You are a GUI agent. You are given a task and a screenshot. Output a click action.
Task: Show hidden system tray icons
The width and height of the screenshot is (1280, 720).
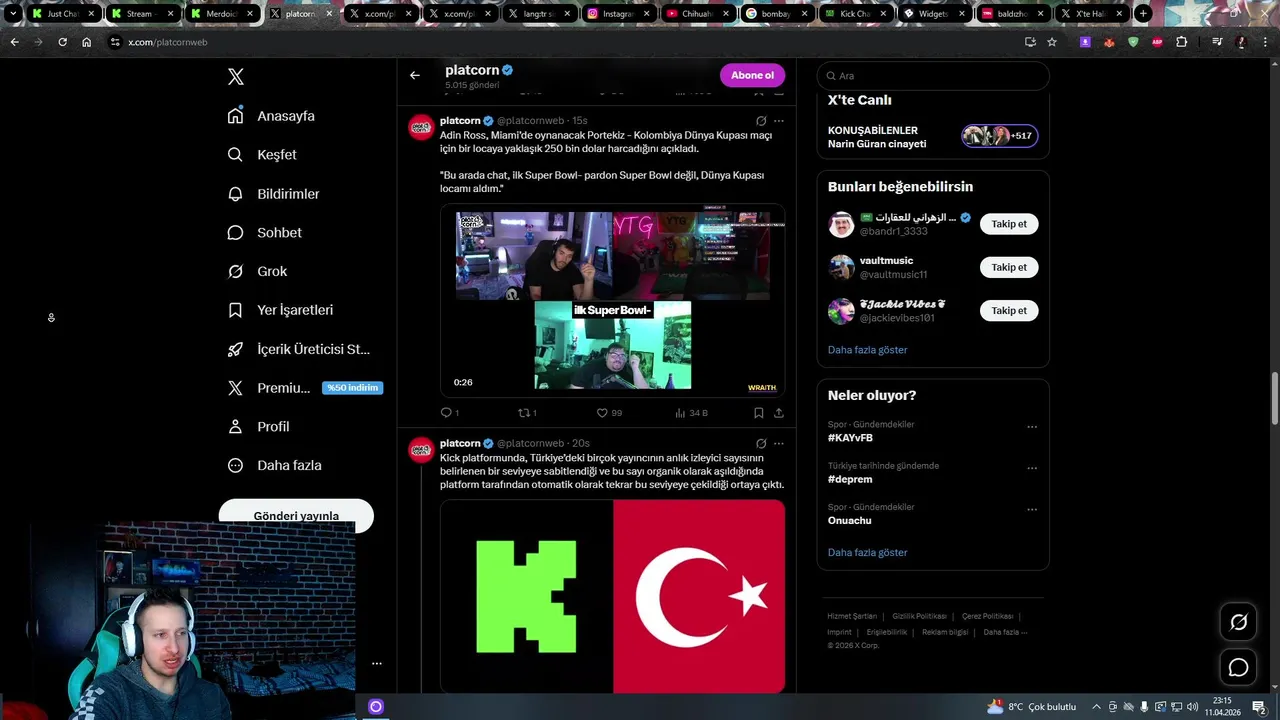coord(1096,706)
